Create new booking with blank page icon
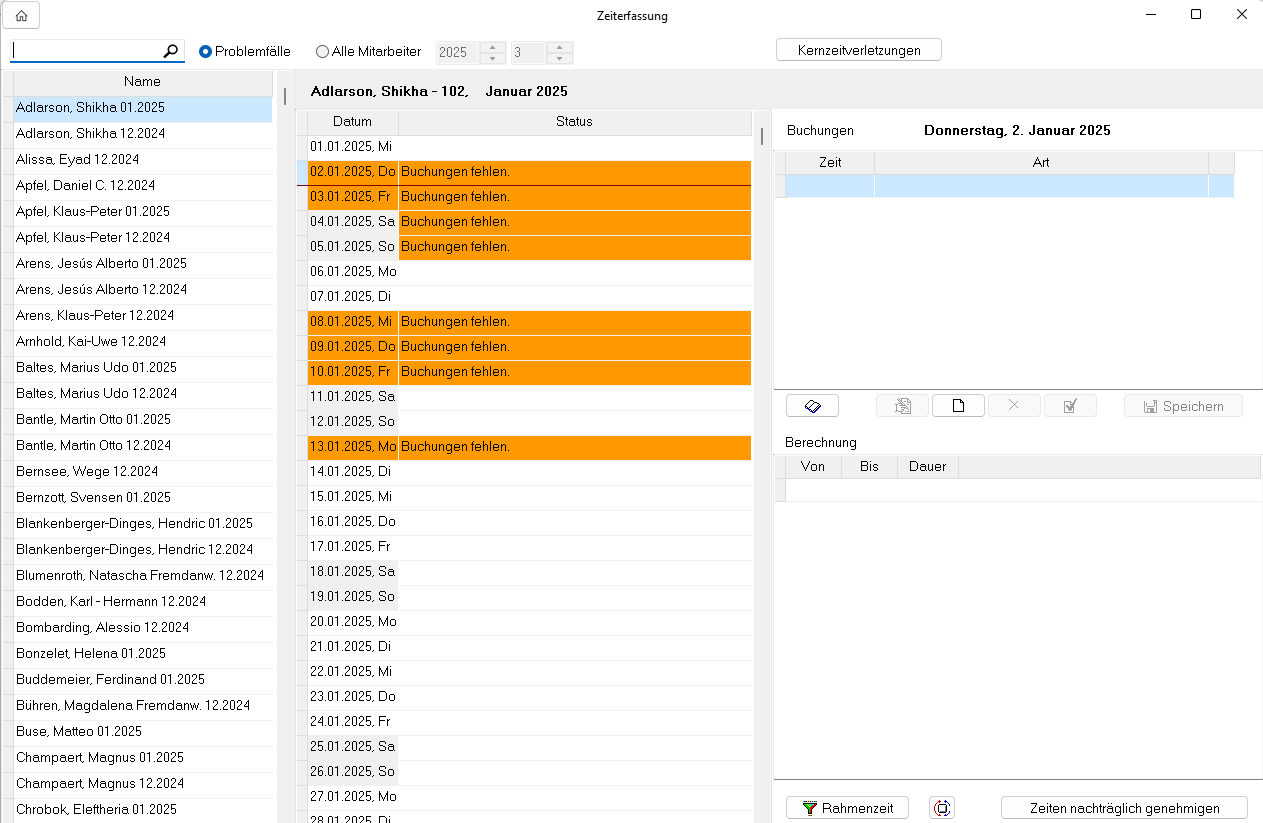This screenshot has height=823, width=1263. pos(958,406)
